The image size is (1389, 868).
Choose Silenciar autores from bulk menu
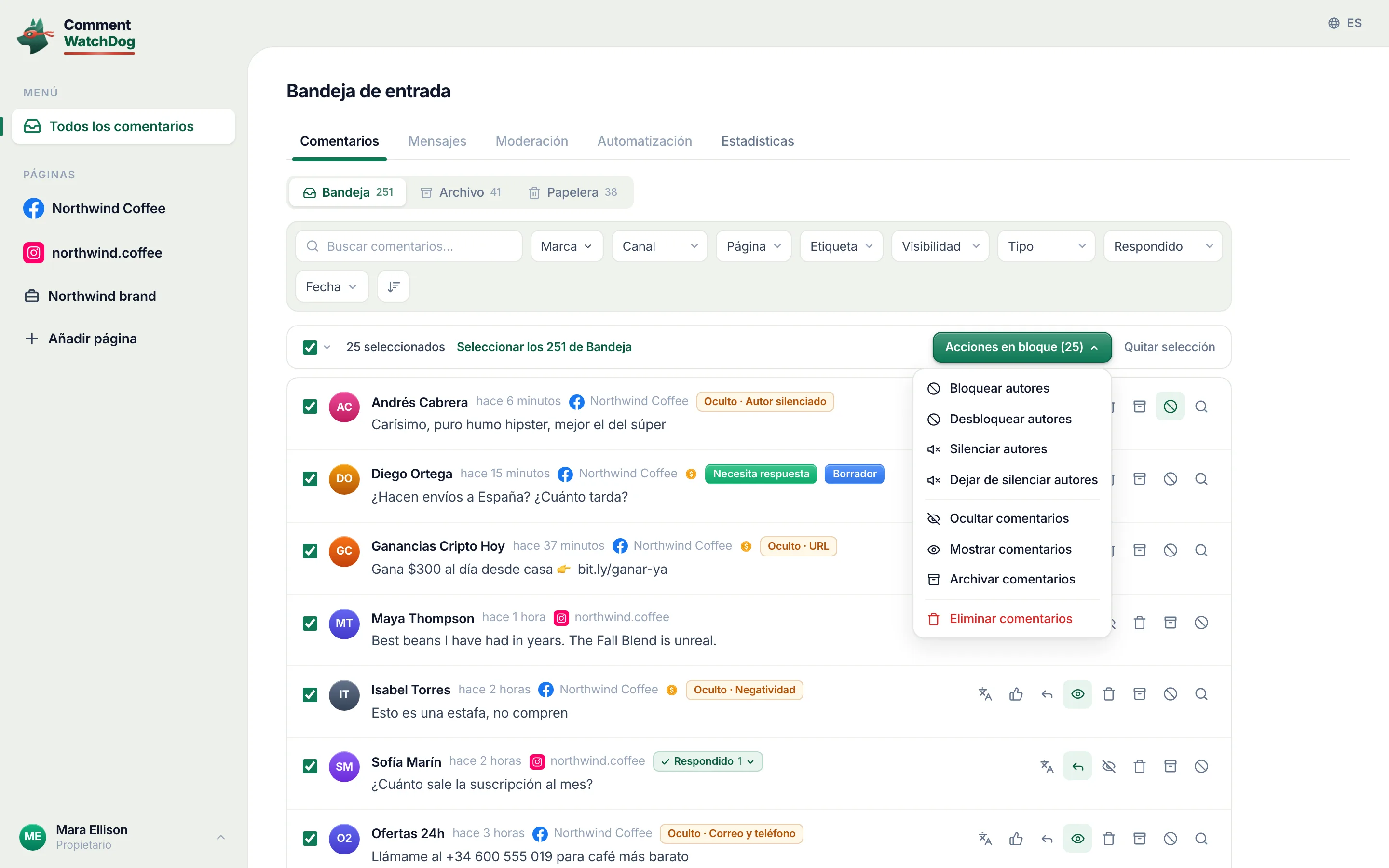click(1012, 449)
